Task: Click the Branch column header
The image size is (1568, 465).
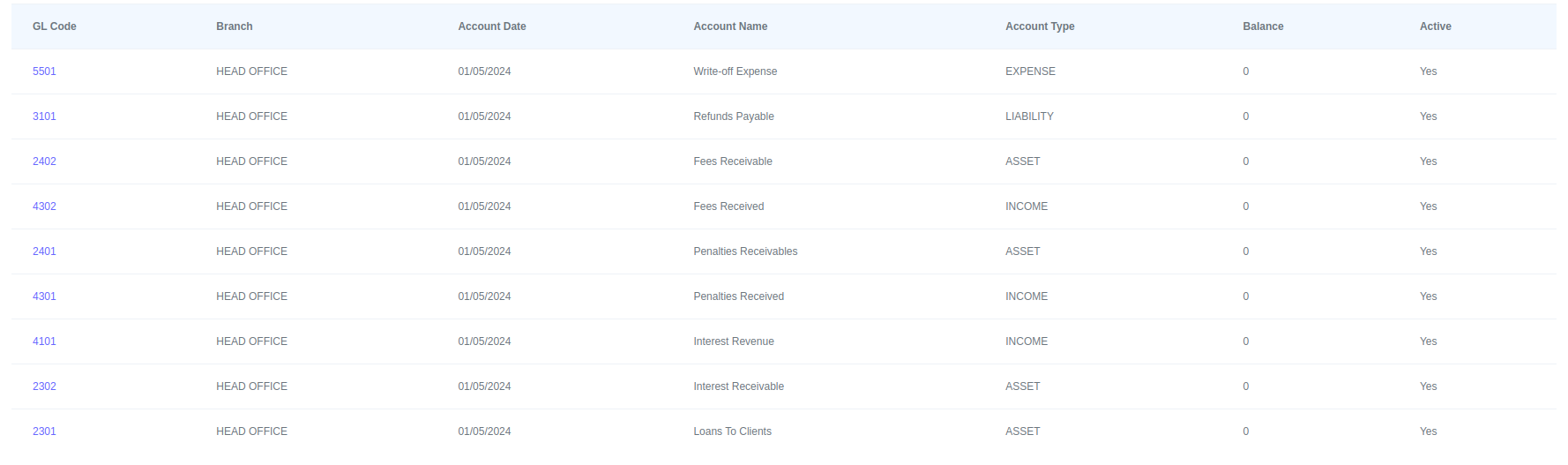Action: [234, 26]
